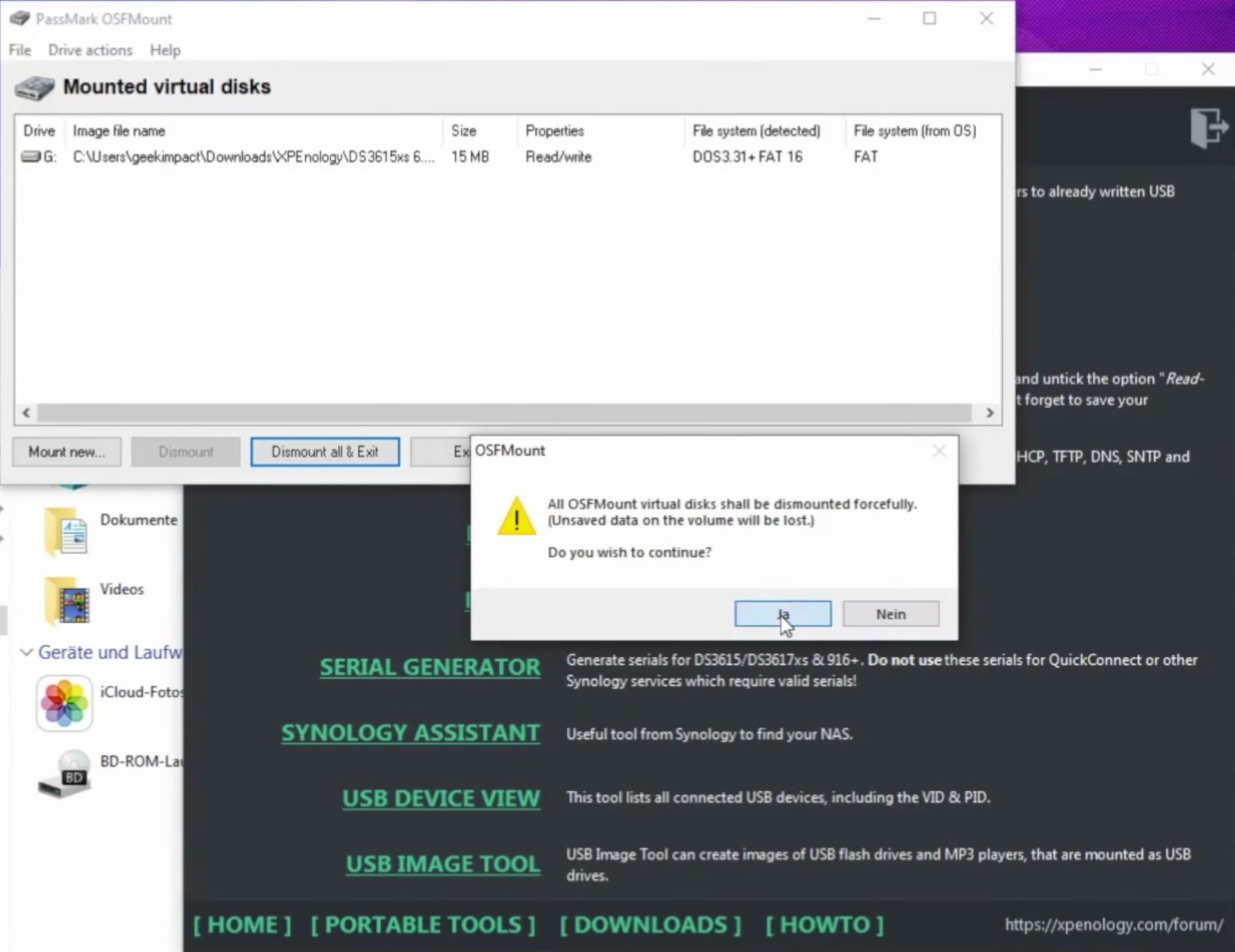This screenshot has width=1235, height=952.
Task: Confirm dismount by clicking Ja
Action: (783, 614)
